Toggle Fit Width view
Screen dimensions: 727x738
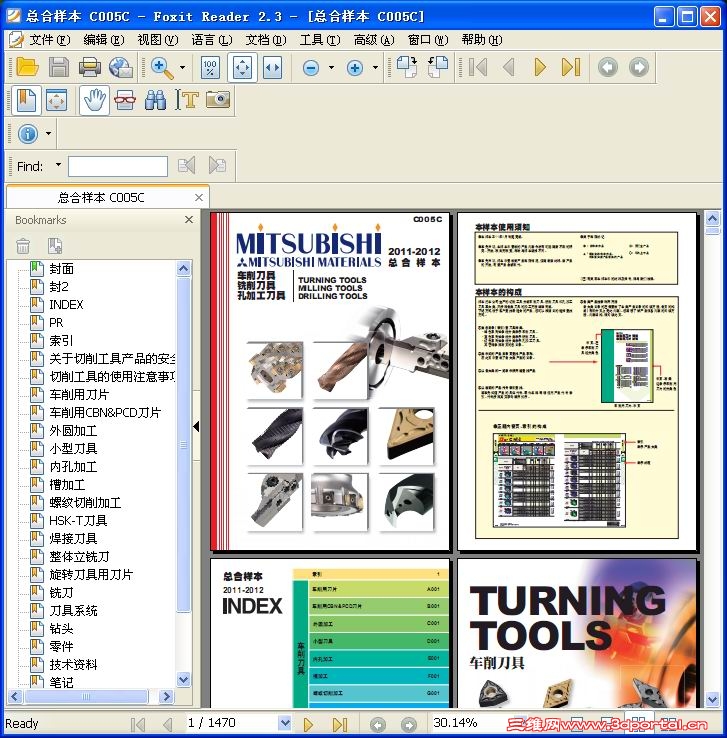pyautogui.click(x=272, y=68)
